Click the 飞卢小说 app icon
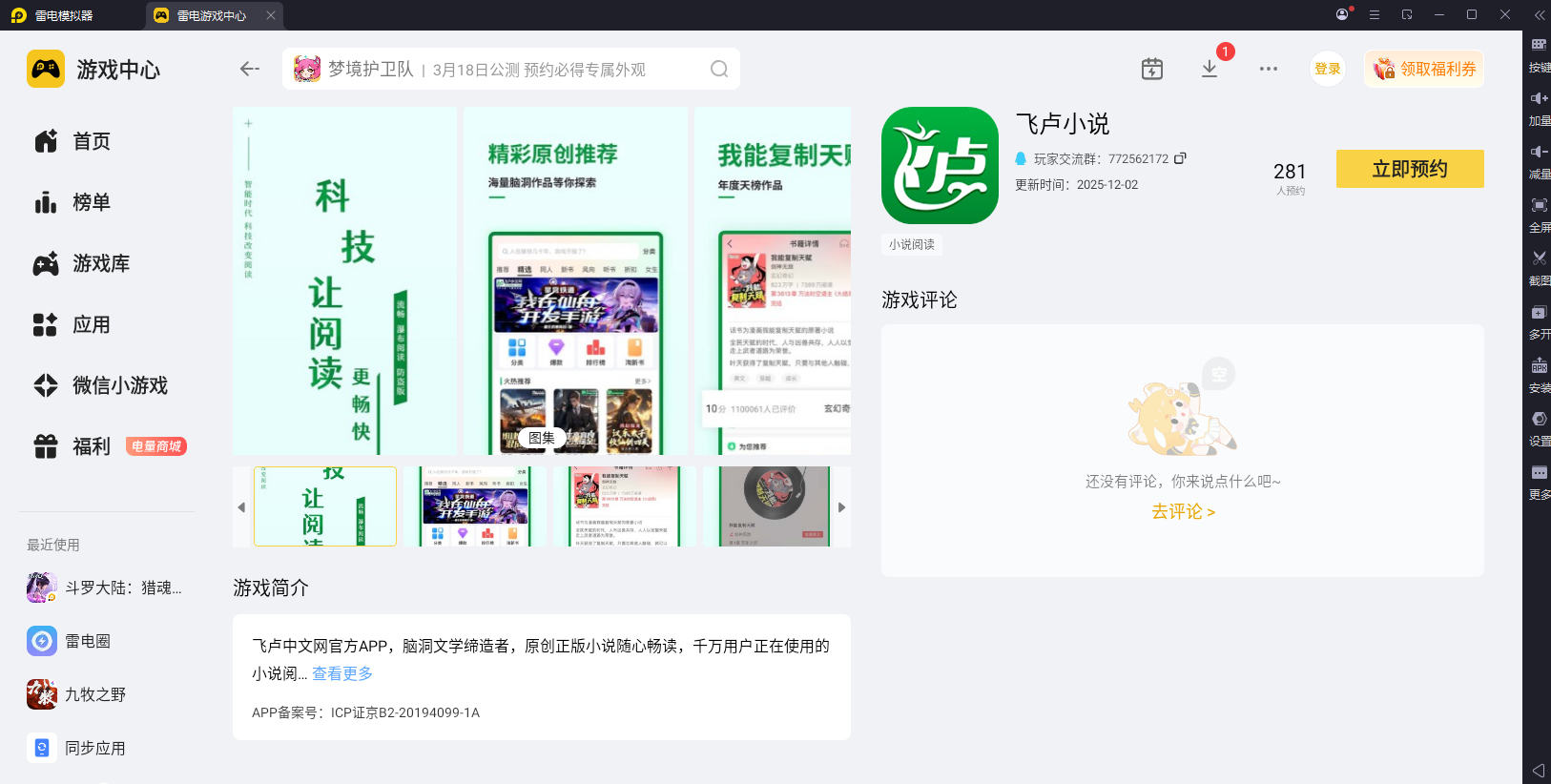The image size is (1551, 784). pos(940,165)
